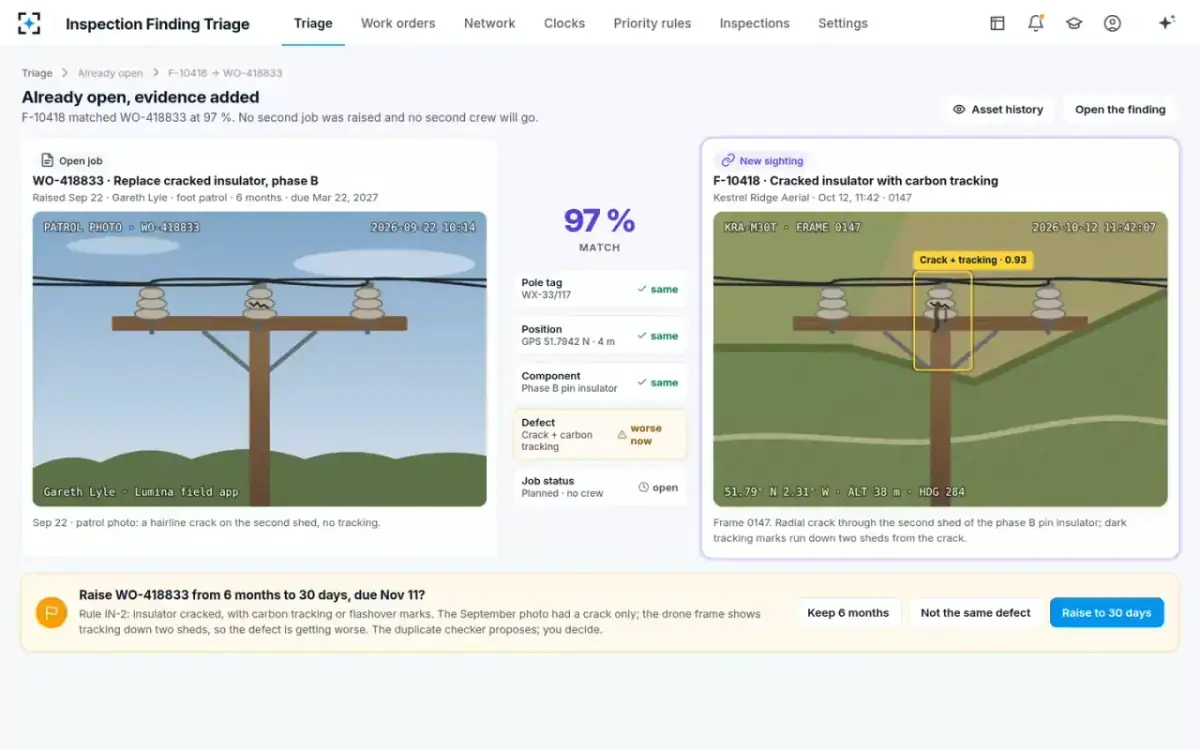Click the Phase B pin insulator component text
The height and width of the screenshot is (750, 1200).
[569, 388]
